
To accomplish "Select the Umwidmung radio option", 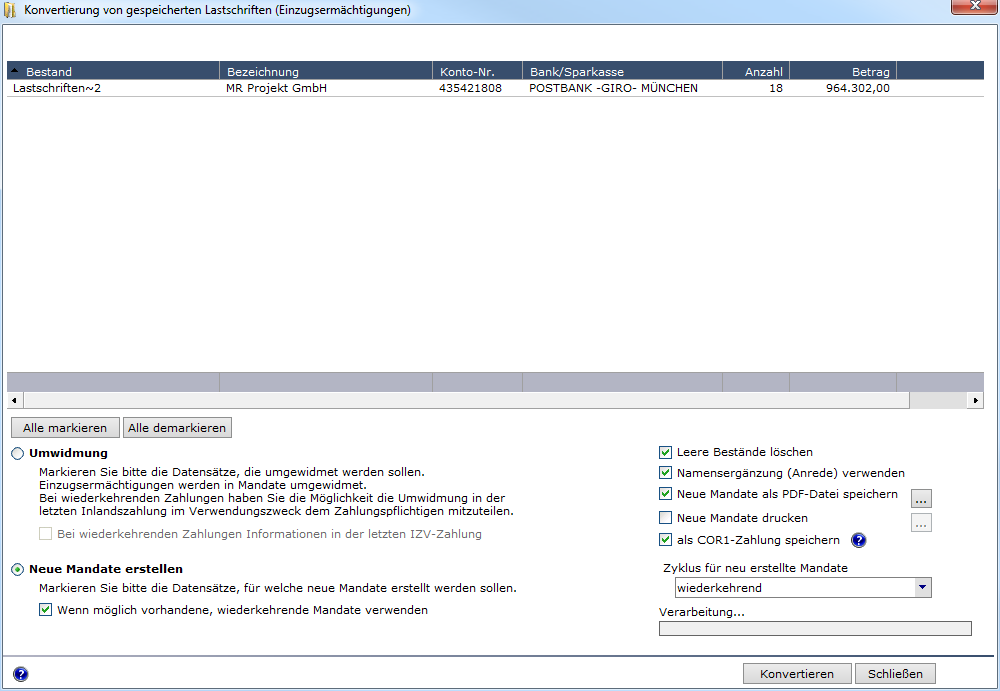I will (x=17, y=454).
